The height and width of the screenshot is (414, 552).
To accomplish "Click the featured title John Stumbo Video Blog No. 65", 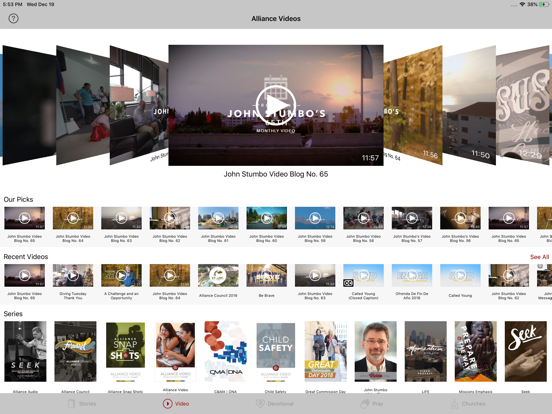I will point(276,174).
